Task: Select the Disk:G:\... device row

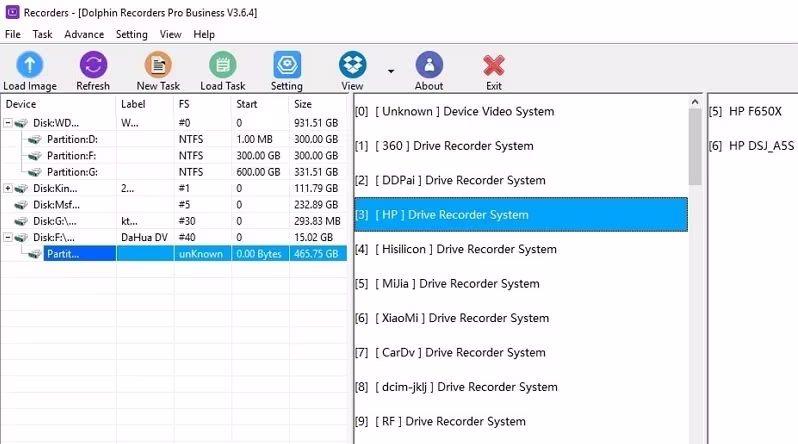Action: tap(174, 221)
